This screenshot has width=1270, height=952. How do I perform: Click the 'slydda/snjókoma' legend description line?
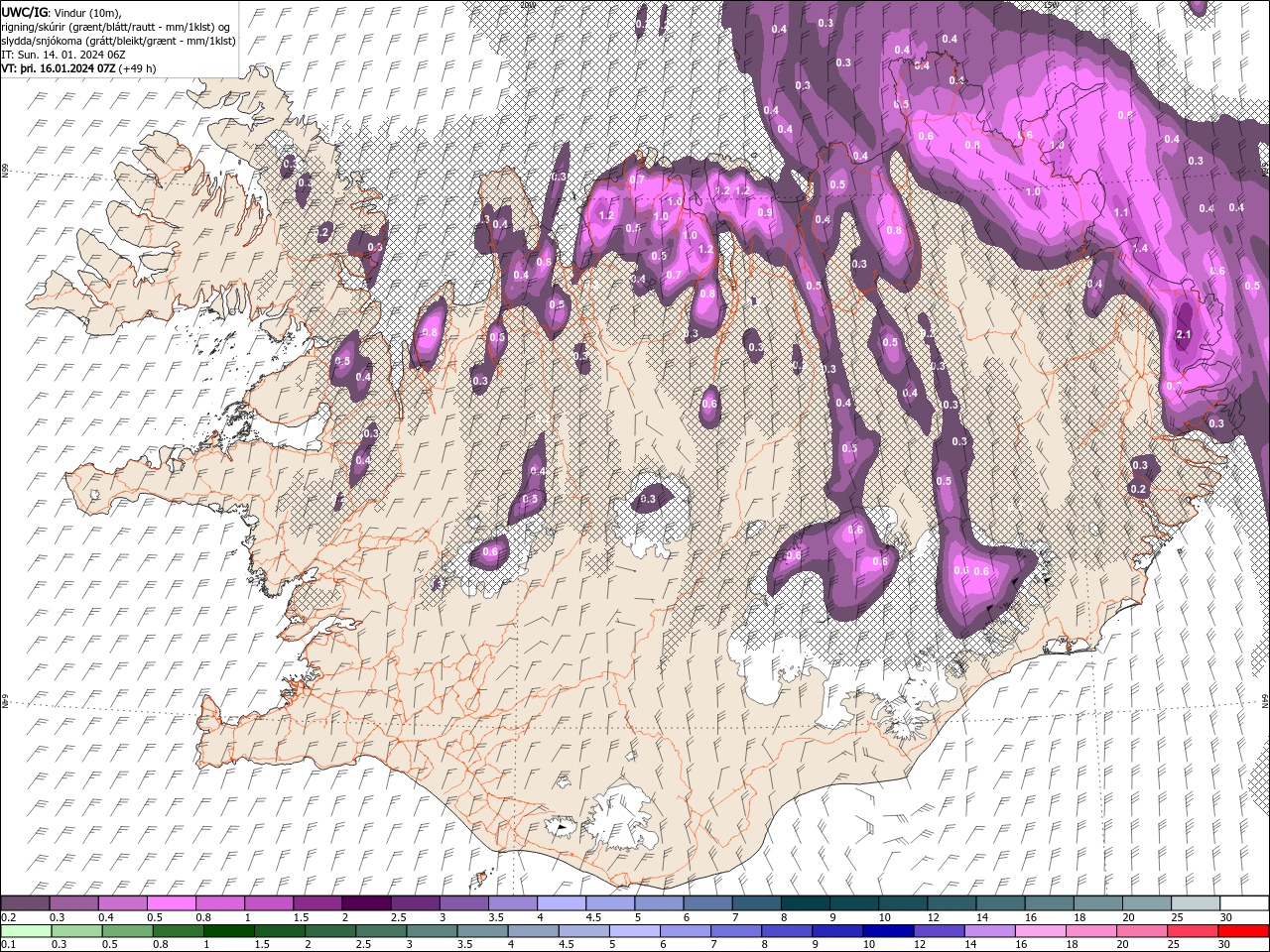click(x=118, y=41)
